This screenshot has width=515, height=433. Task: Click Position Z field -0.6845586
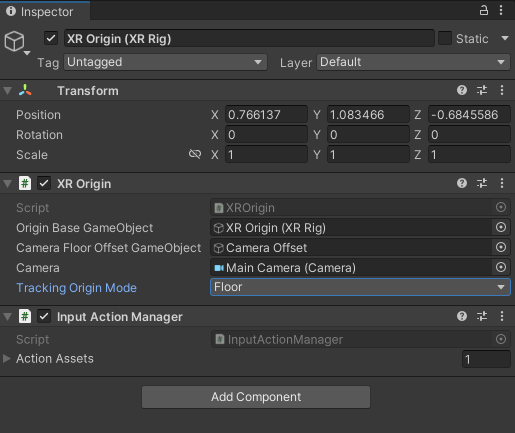tap(469, 115)
